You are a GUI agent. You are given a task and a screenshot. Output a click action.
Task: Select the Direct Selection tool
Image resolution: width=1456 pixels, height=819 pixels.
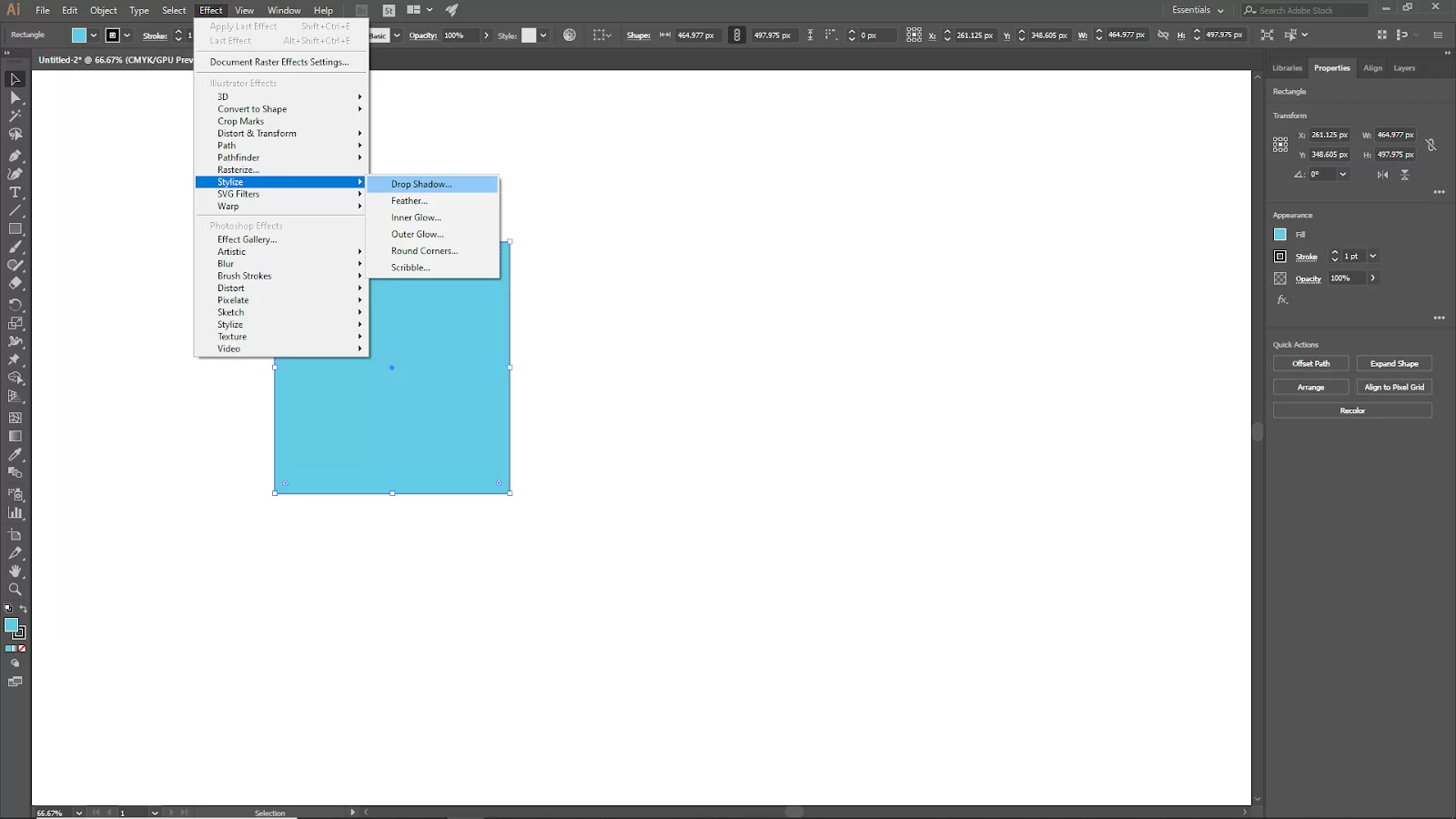click(15, 97)
